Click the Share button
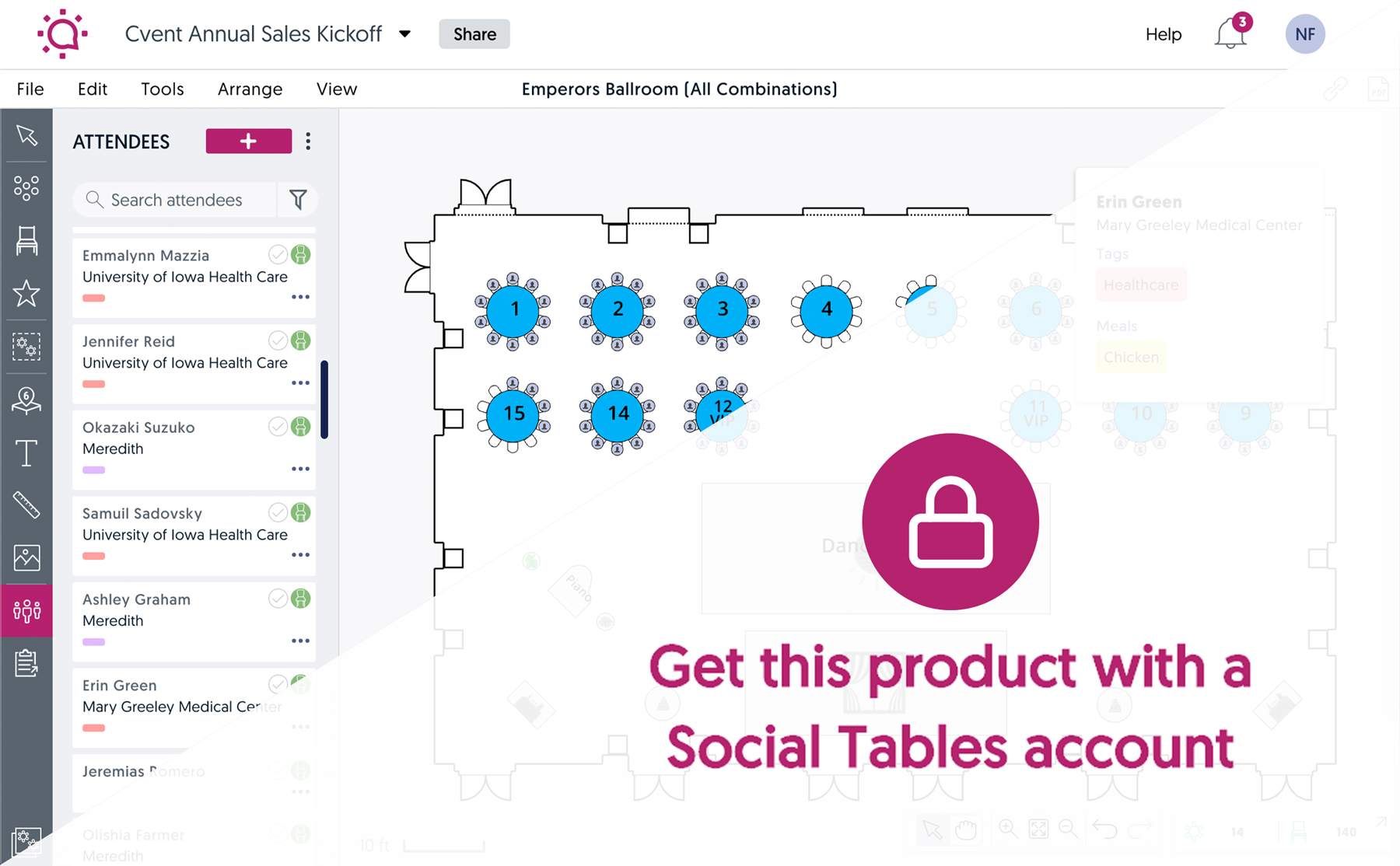The height and width of the screenshot is (866, 1400). (474, 34)
